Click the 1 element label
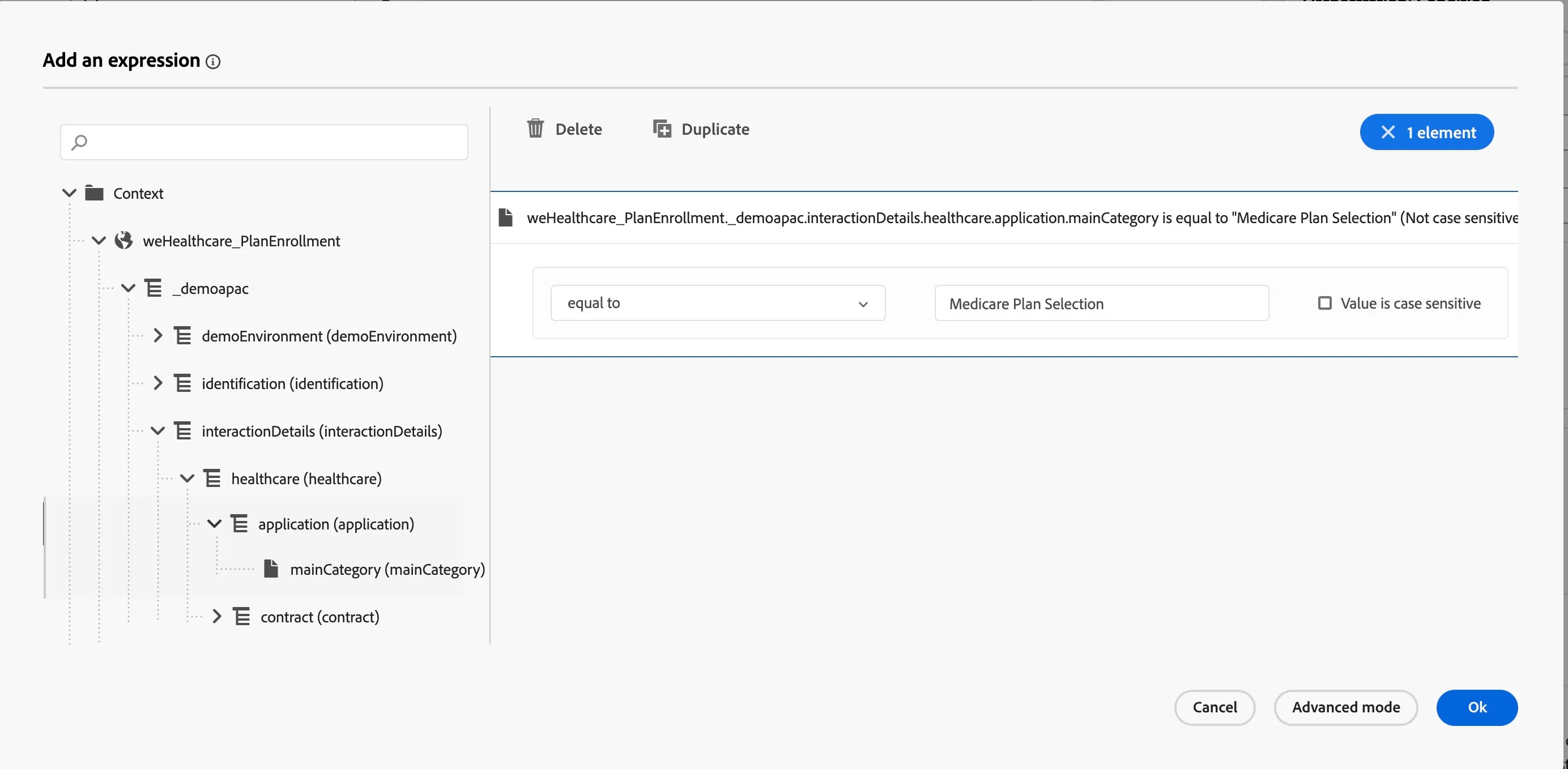The width and height of the screenshot is (1568, 769). click(1441, 133)
